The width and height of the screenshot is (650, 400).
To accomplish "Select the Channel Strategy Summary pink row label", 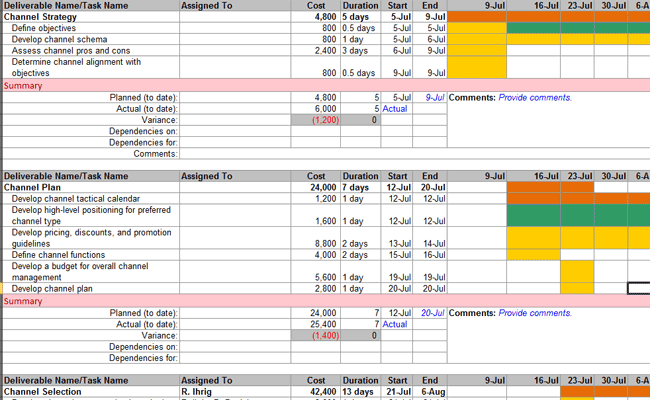I will pos(23,86).
